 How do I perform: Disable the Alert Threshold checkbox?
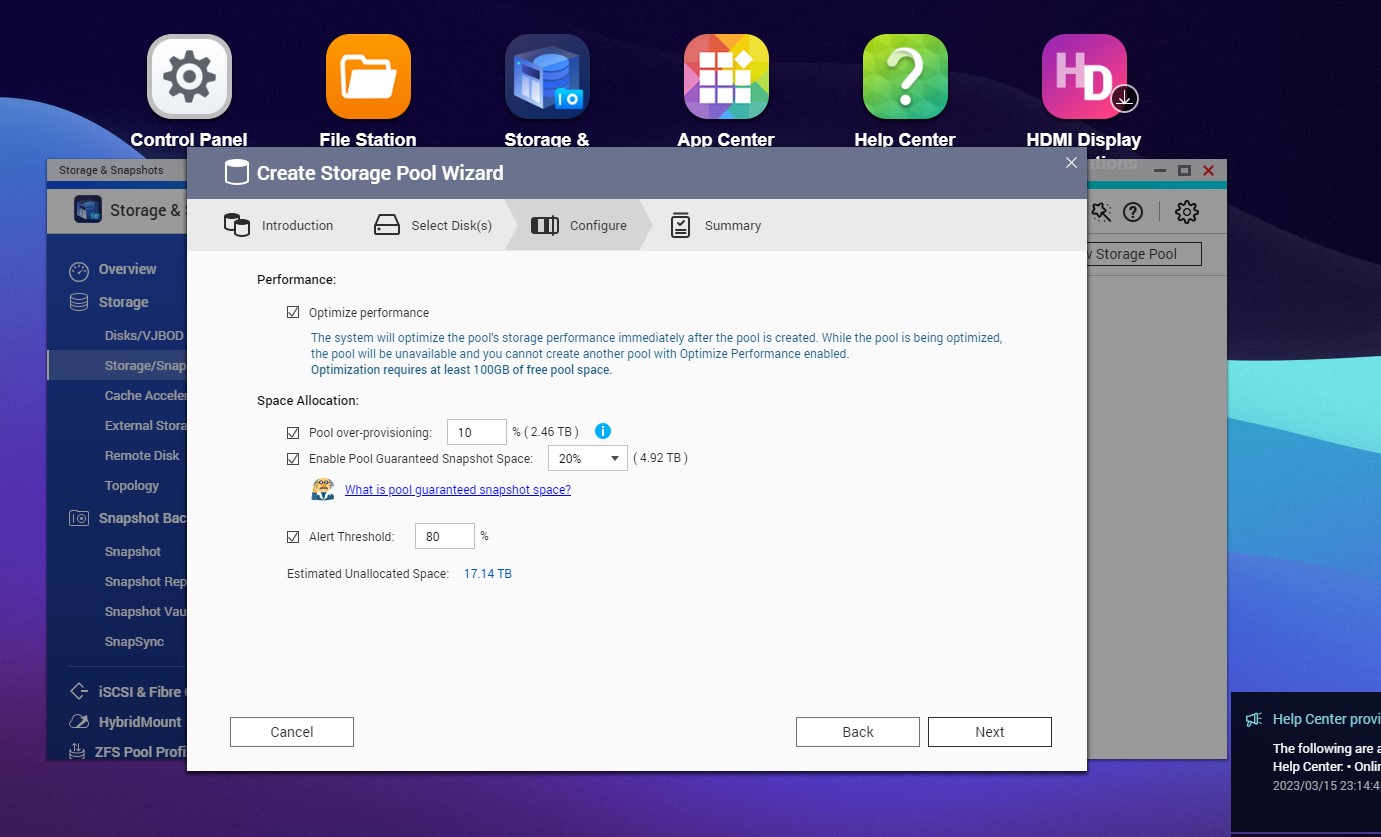coord(293,537)
